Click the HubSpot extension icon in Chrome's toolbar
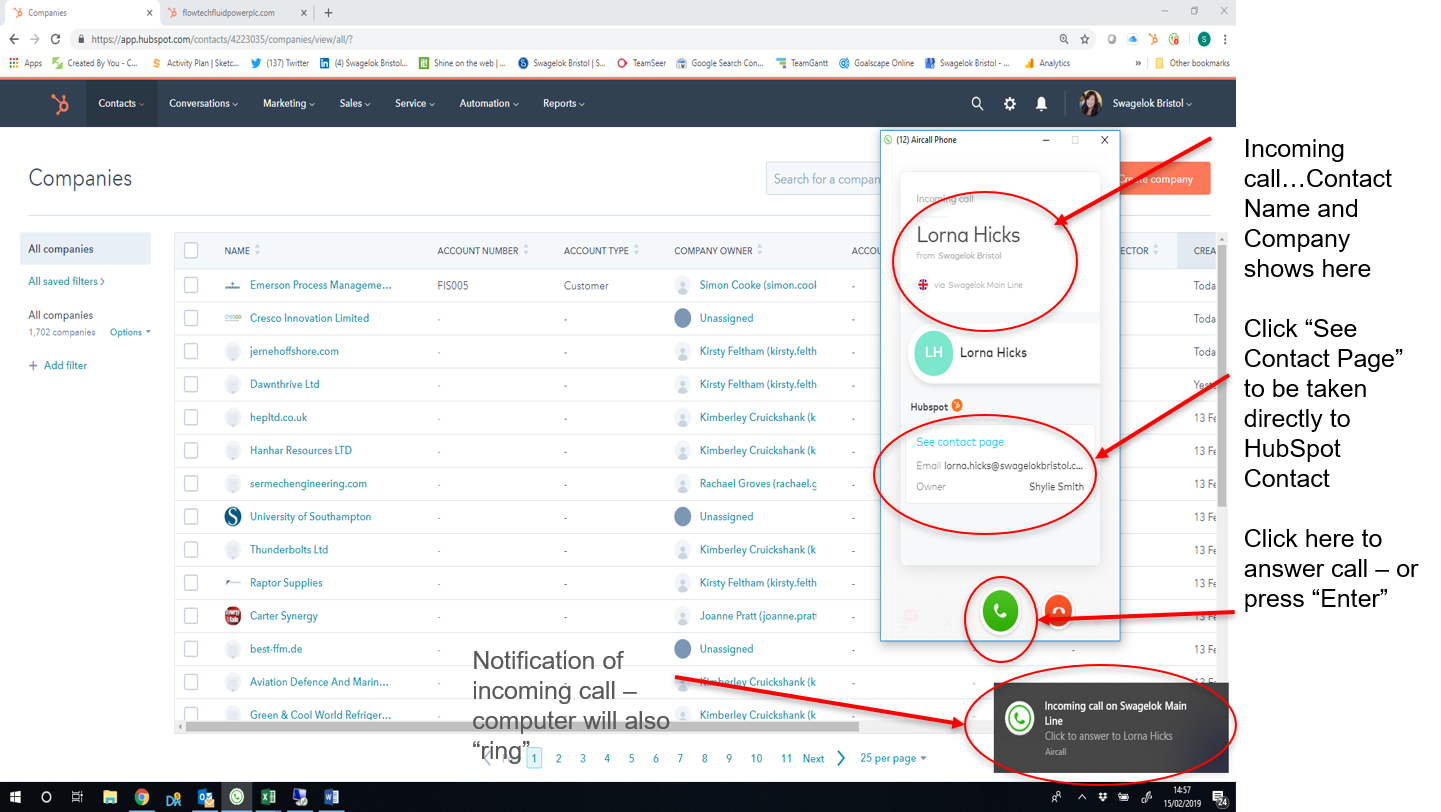The height and width of the screenshot is (812, 1441). [x=1154, y=39]
